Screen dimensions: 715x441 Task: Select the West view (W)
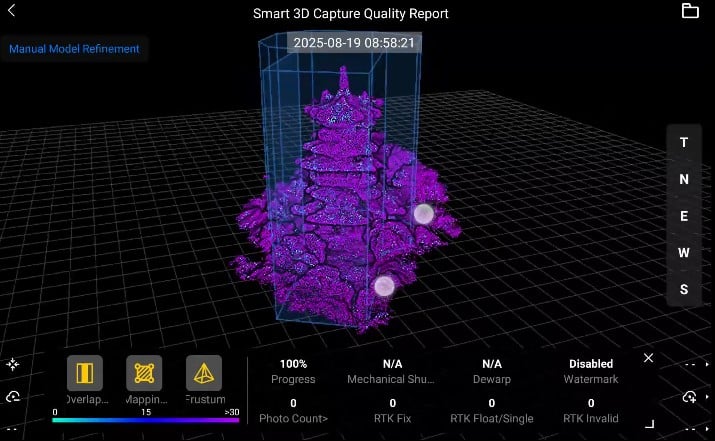[684, 253]
